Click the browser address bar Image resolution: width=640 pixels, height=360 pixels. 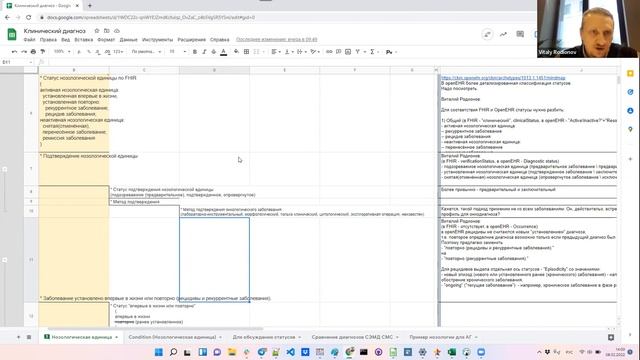286,18
